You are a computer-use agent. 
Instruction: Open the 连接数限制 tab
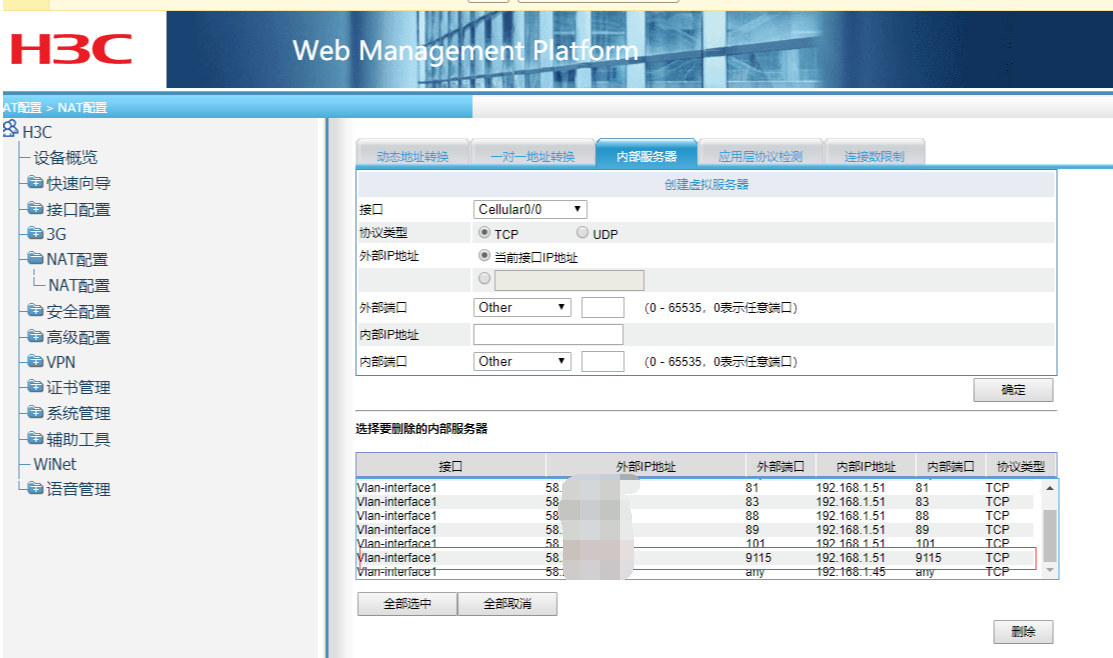click(x=874, y=155)
